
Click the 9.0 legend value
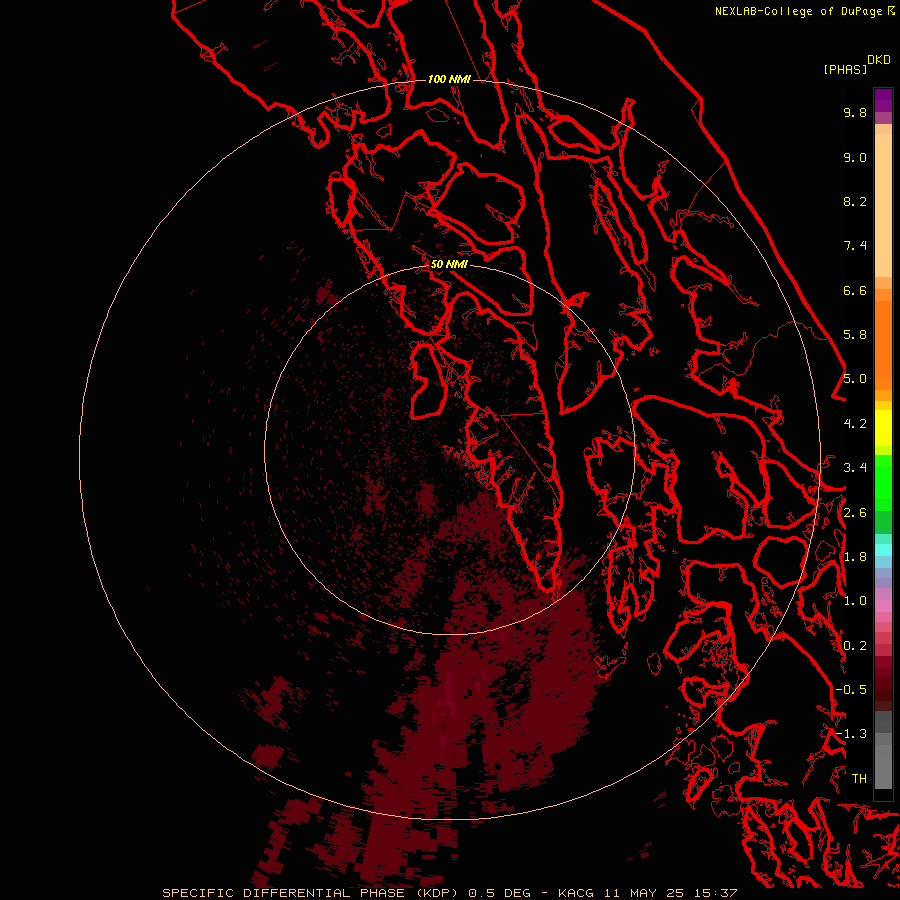point(855,157)
